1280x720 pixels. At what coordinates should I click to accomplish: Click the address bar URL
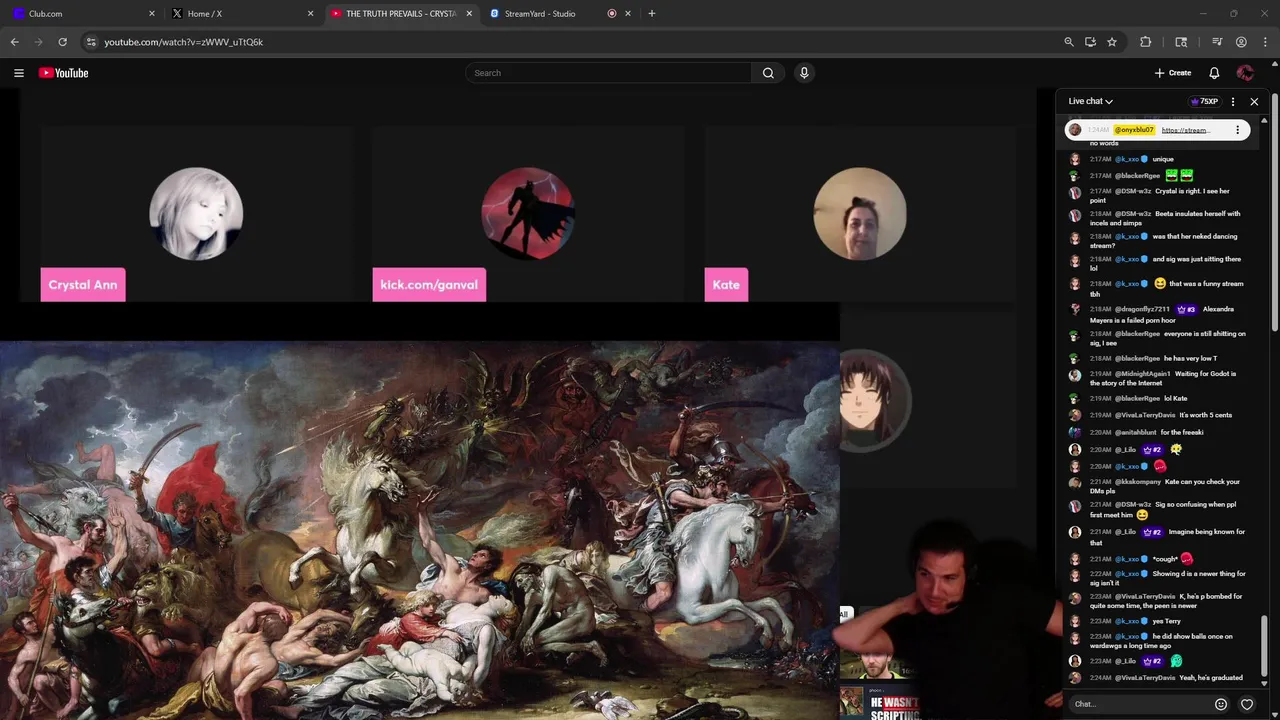click(x=184, y=42)
